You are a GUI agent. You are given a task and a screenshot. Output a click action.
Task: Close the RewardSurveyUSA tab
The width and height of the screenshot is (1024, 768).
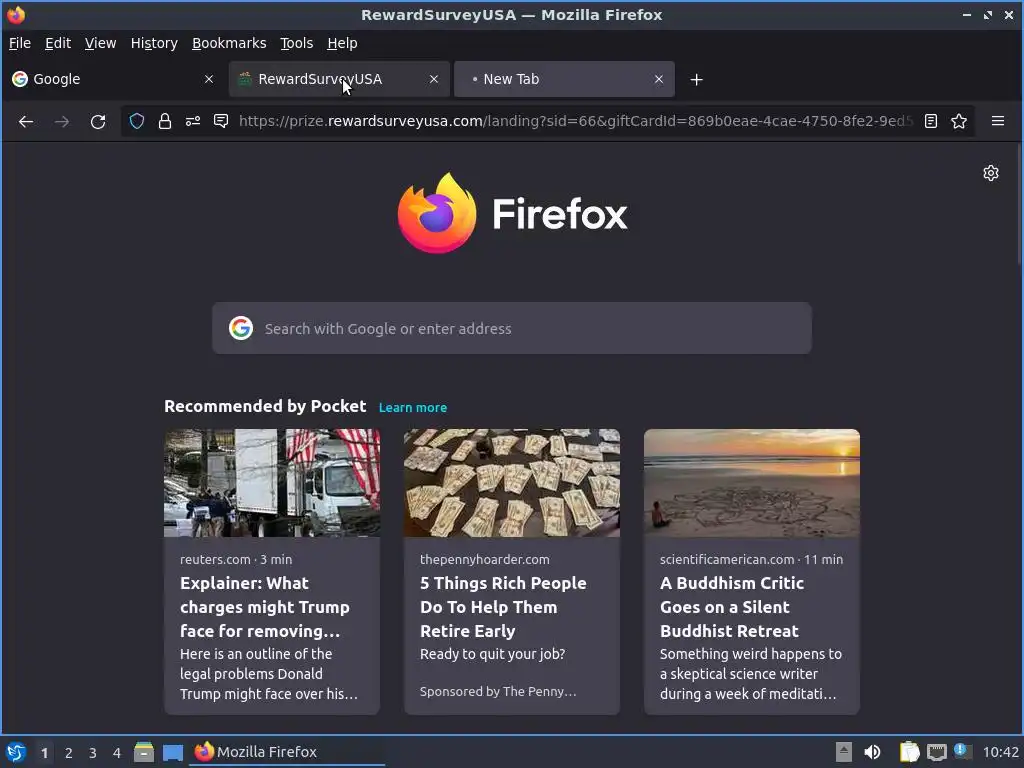pos(434,79)
